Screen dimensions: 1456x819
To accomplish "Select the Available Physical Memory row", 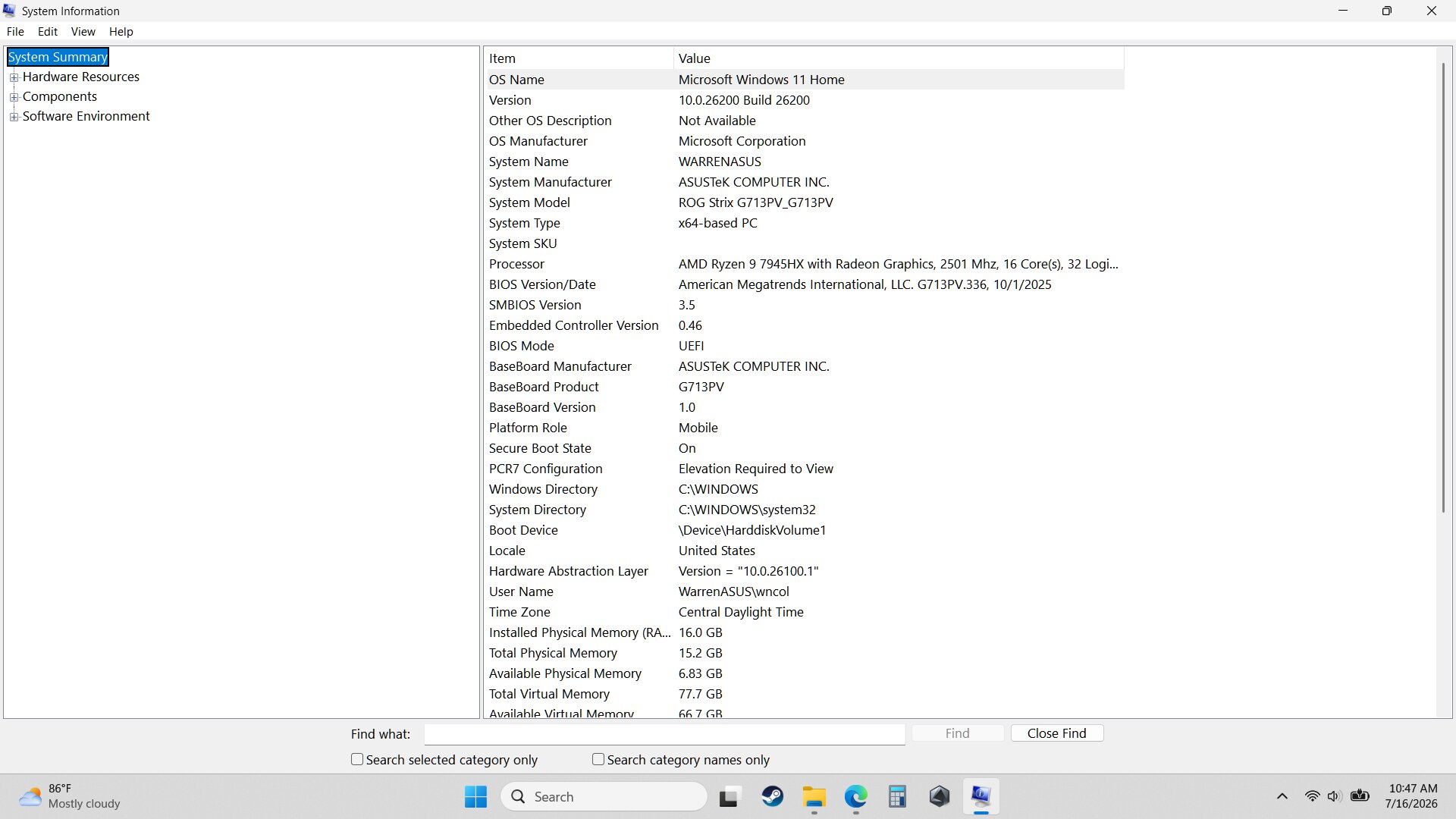I will [x=805, y=673].
